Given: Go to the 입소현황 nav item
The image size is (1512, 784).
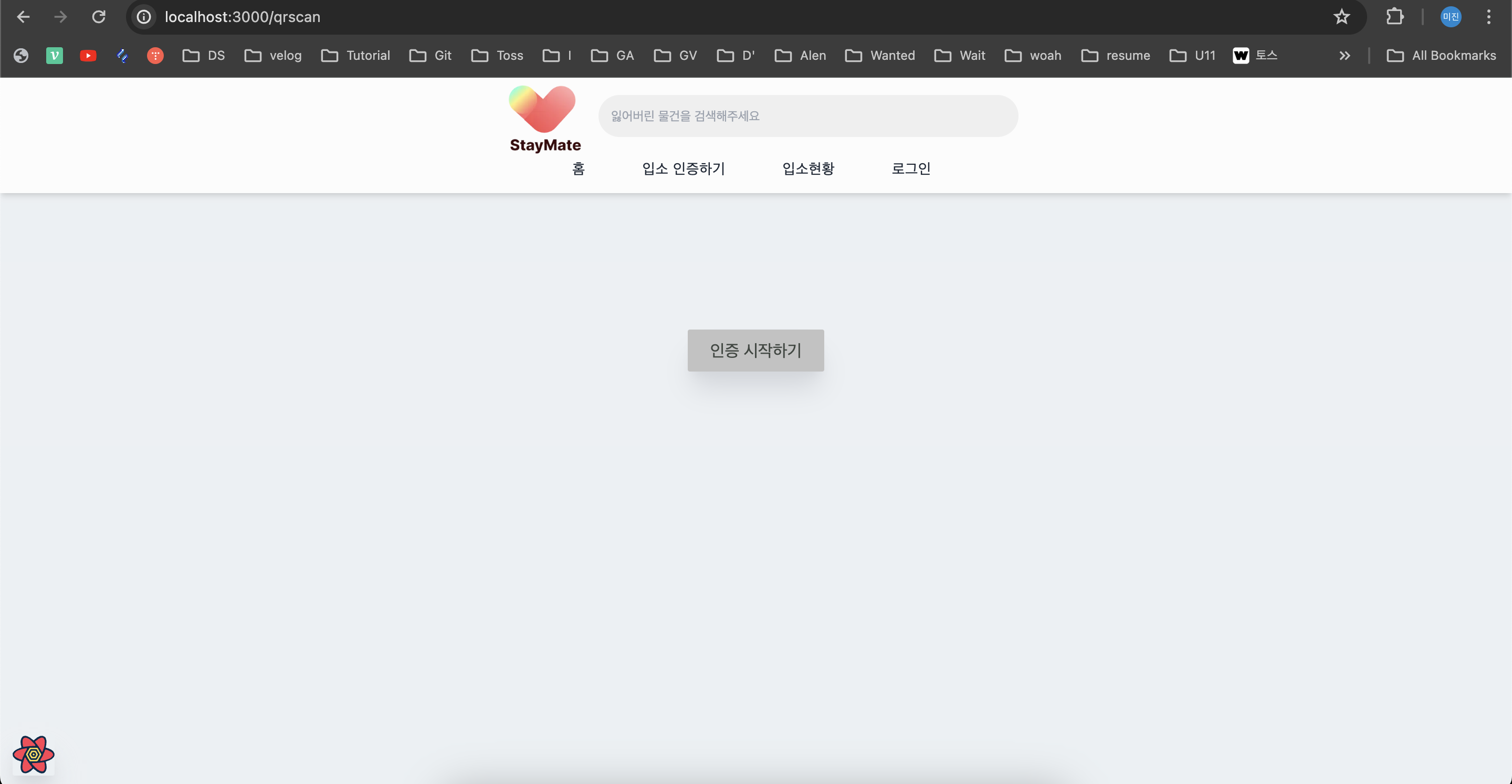Looking at the screenshot, I should coord(807,169).
